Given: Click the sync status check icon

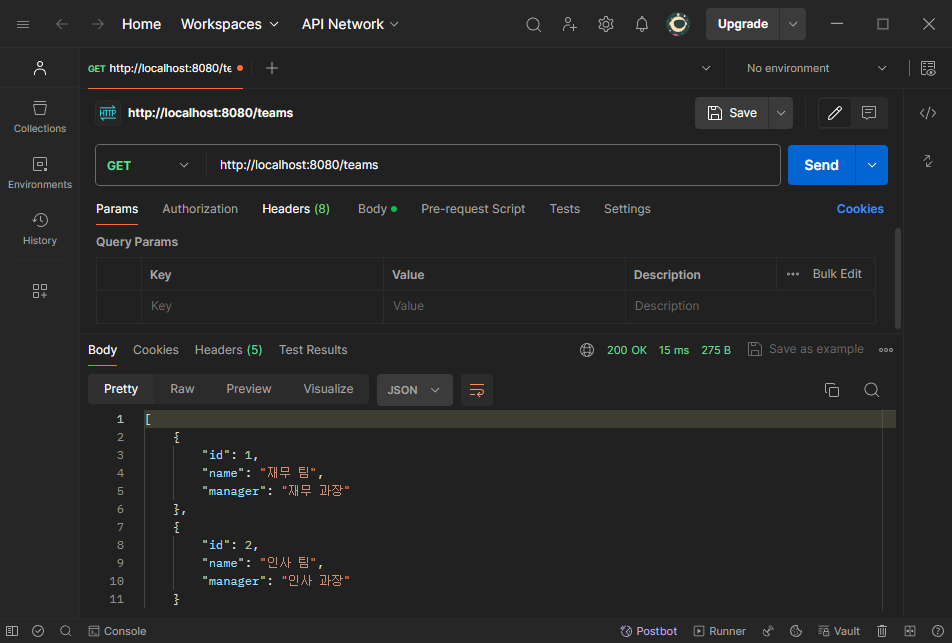Looking at the screenshot, I should (38, 631).
